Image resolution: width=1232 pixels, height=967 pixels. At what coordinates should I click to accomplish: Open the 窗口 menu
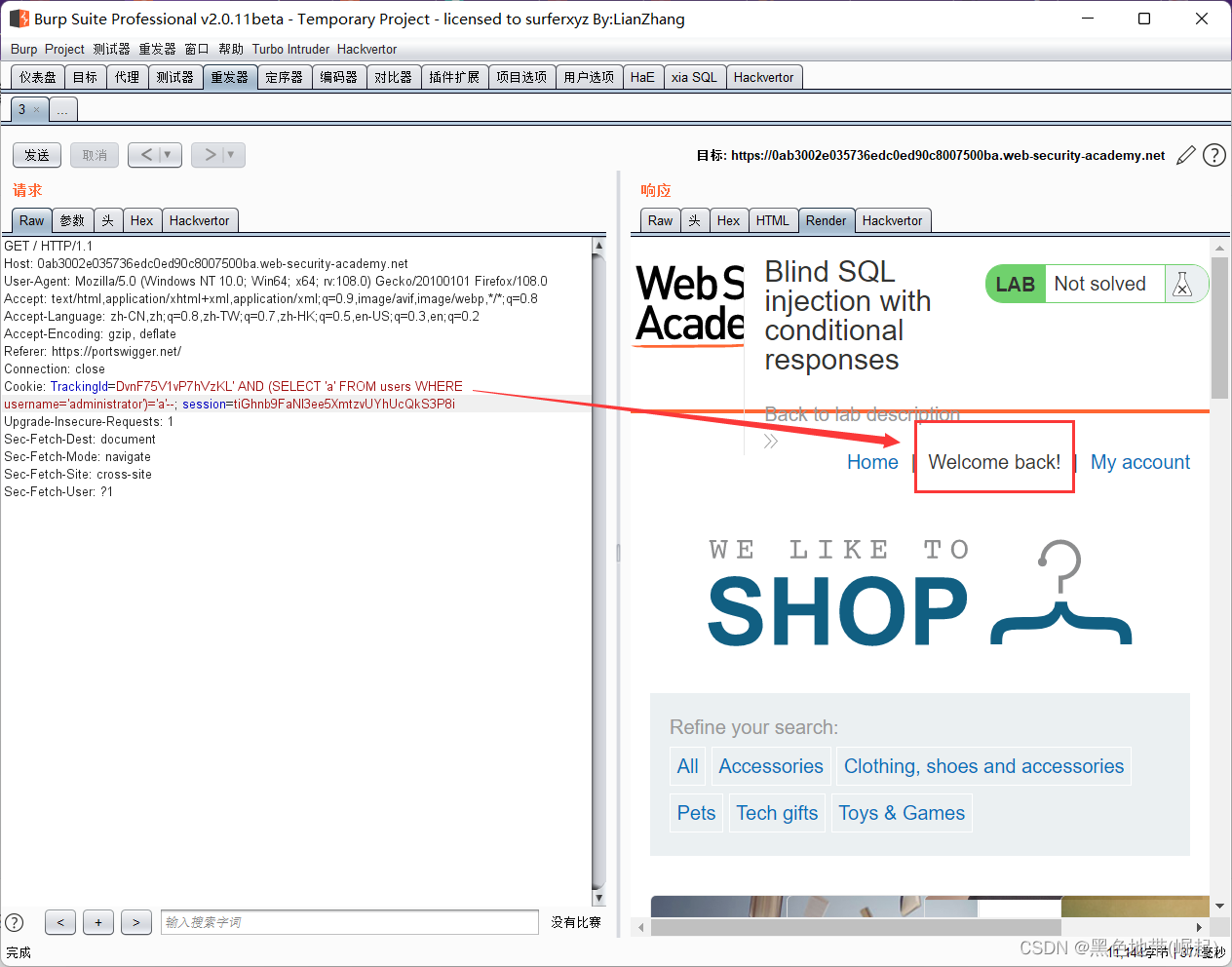(197, 49)
